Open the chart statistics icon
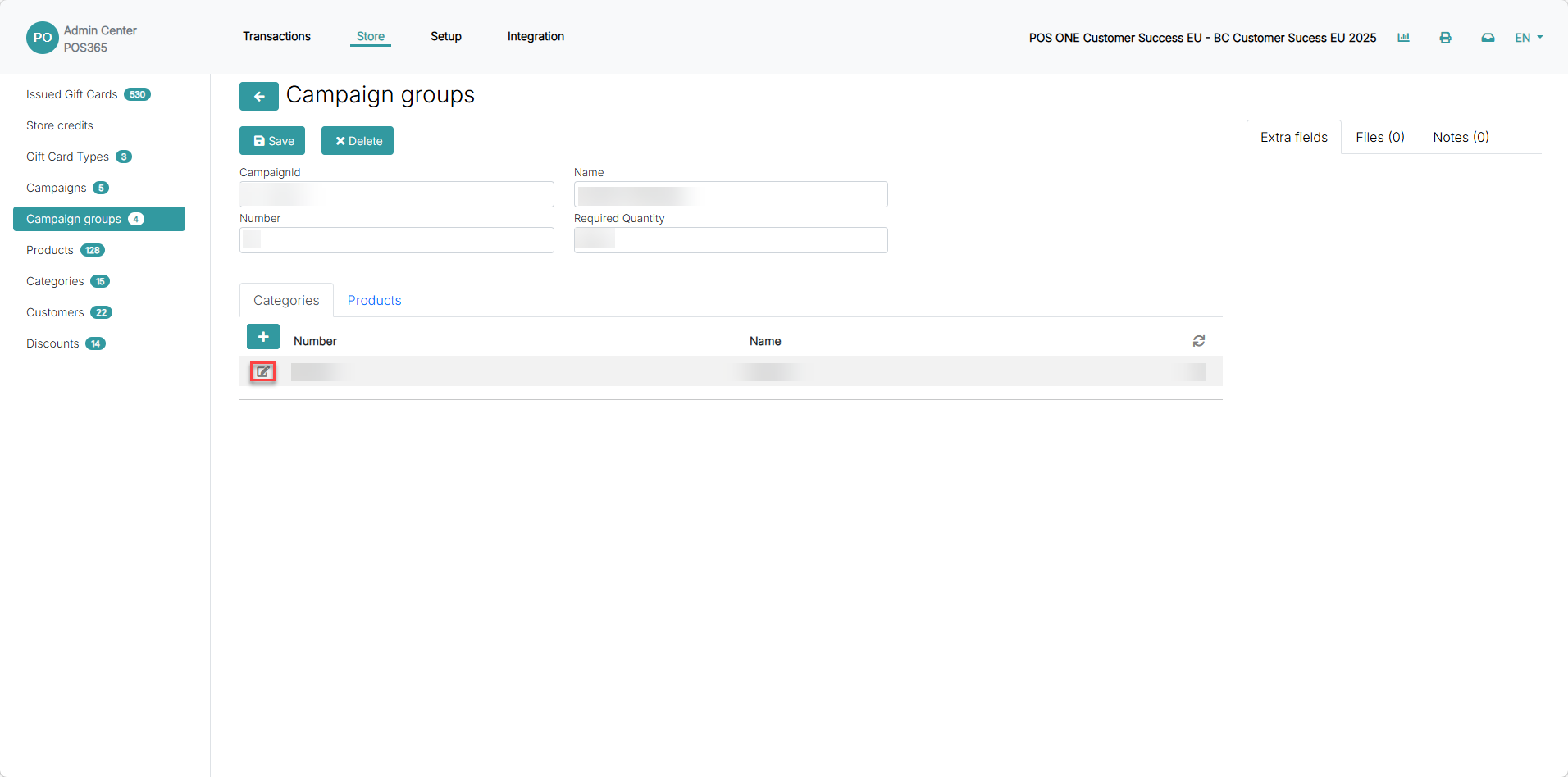Image resolution: width=1568 pixels, height=777 pixels. (x=1403, y=38)
